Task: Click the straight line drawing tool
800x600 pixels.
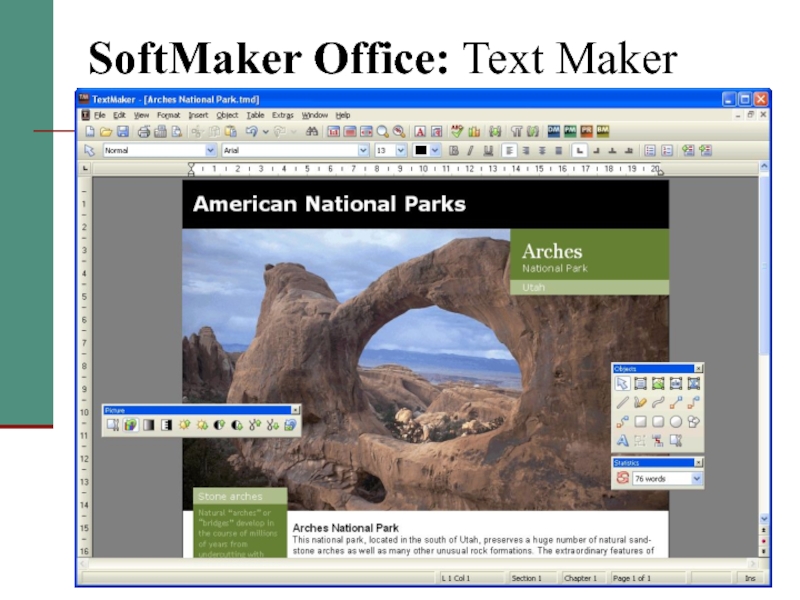Action: 622,402
